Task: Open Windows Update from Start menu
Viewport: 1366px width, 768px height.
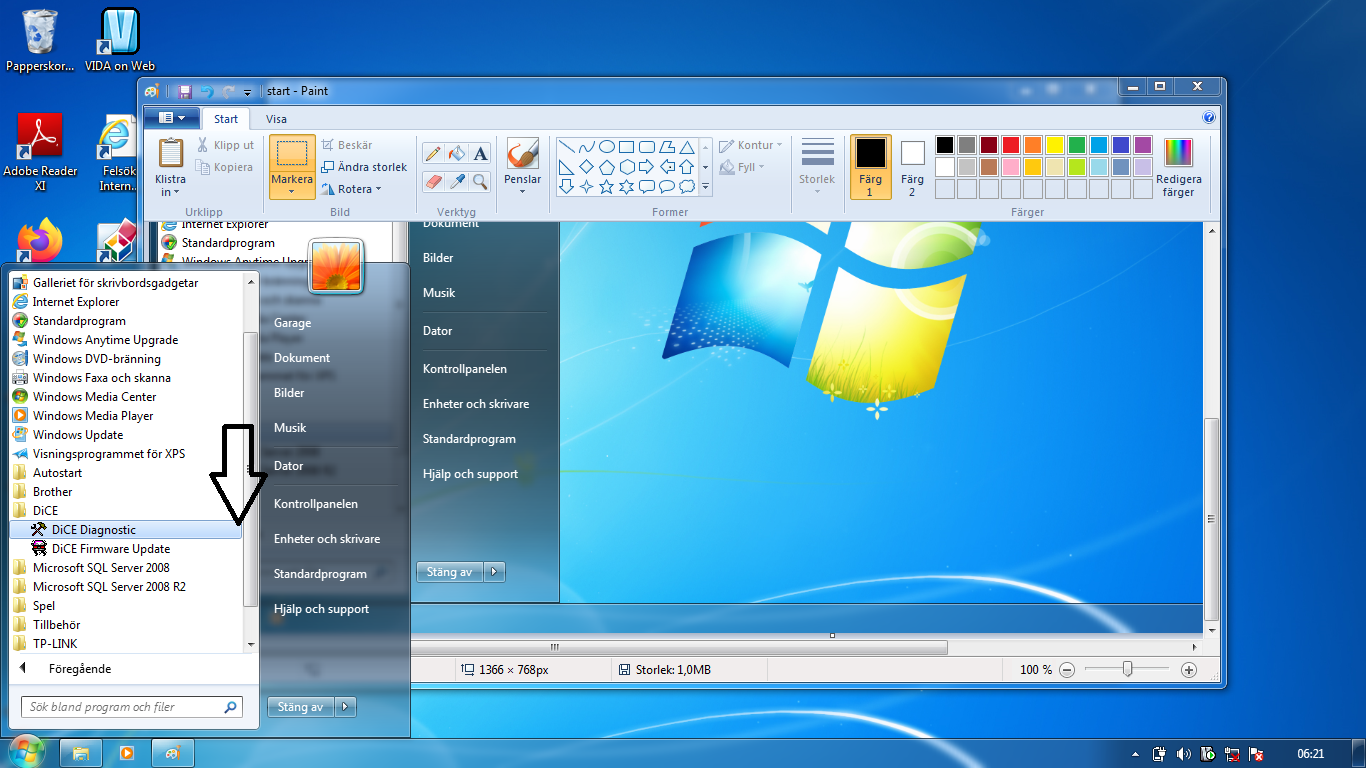Action: [125, 435]
